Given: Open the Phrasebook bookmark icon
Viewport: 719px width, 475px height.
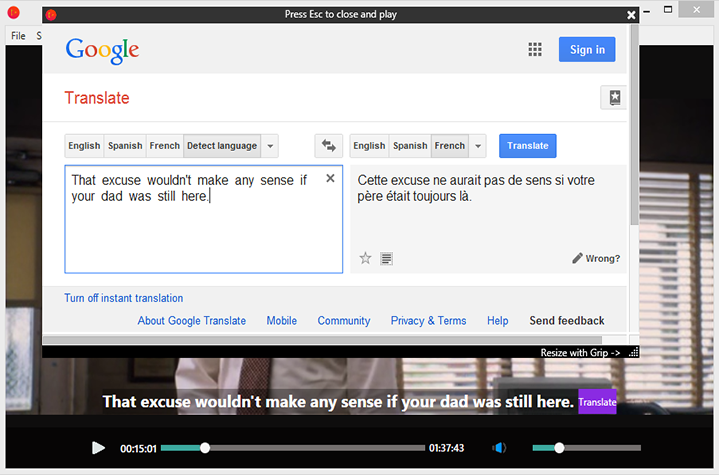Looking at the screenshot, I should pyautogui.click(x=612, y=98).
